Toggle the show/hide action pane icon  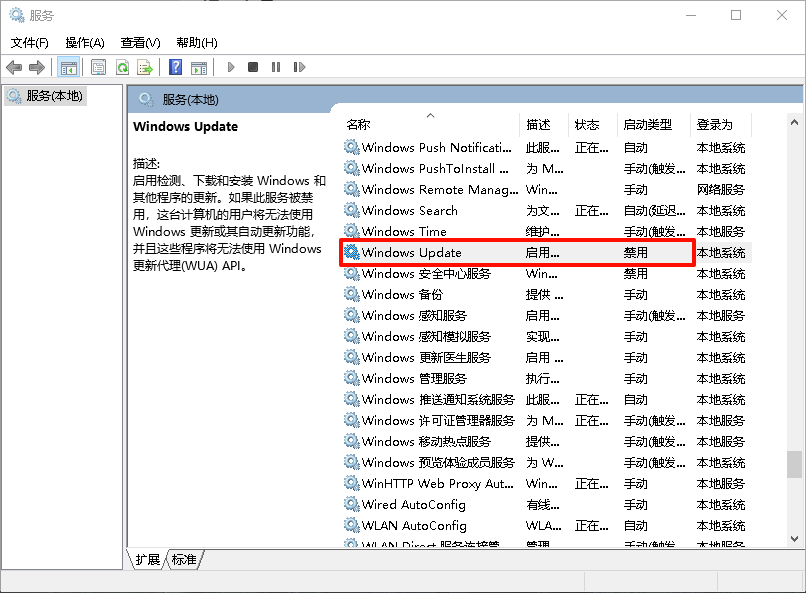click(199, 67)
